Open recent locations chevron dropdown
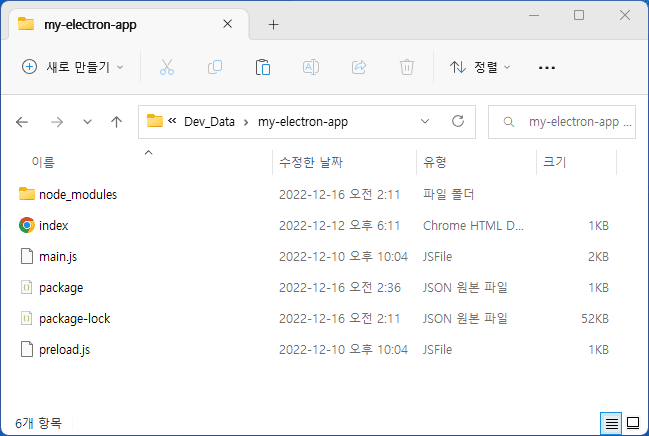The height and width of the screenshot is (436, 649). pos(87,122)
